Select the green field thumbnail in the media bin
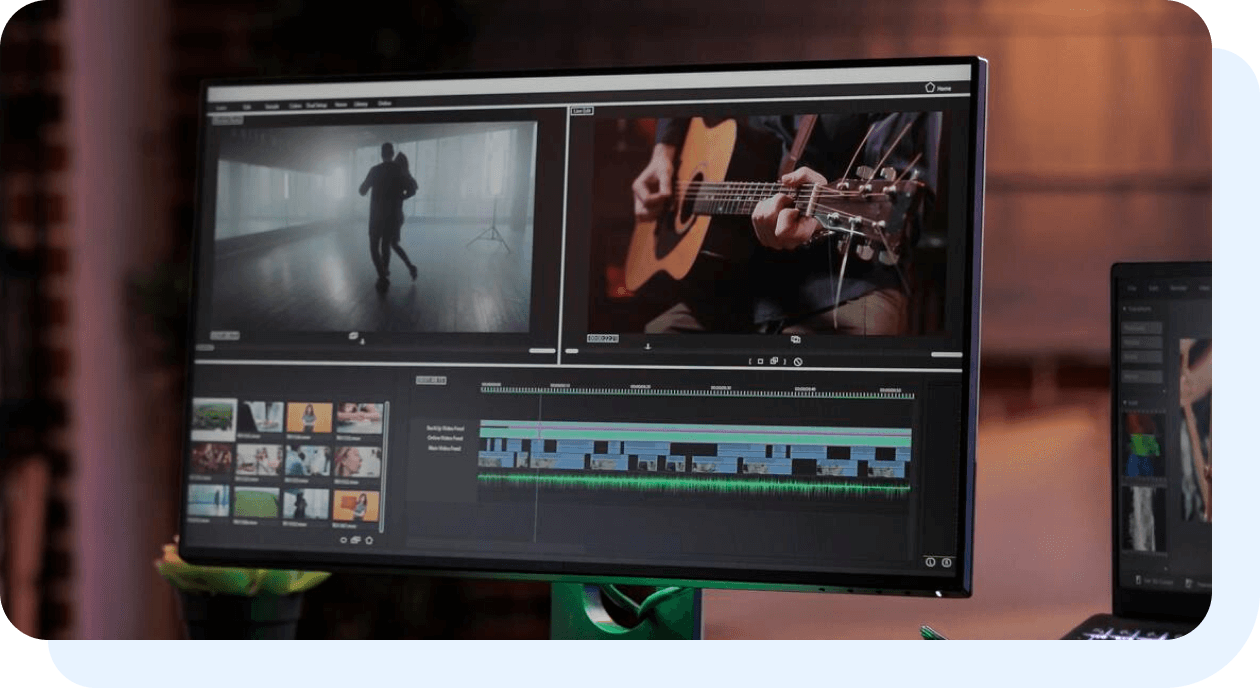This screenshot has height=688, width=1260. pos(257,502)
